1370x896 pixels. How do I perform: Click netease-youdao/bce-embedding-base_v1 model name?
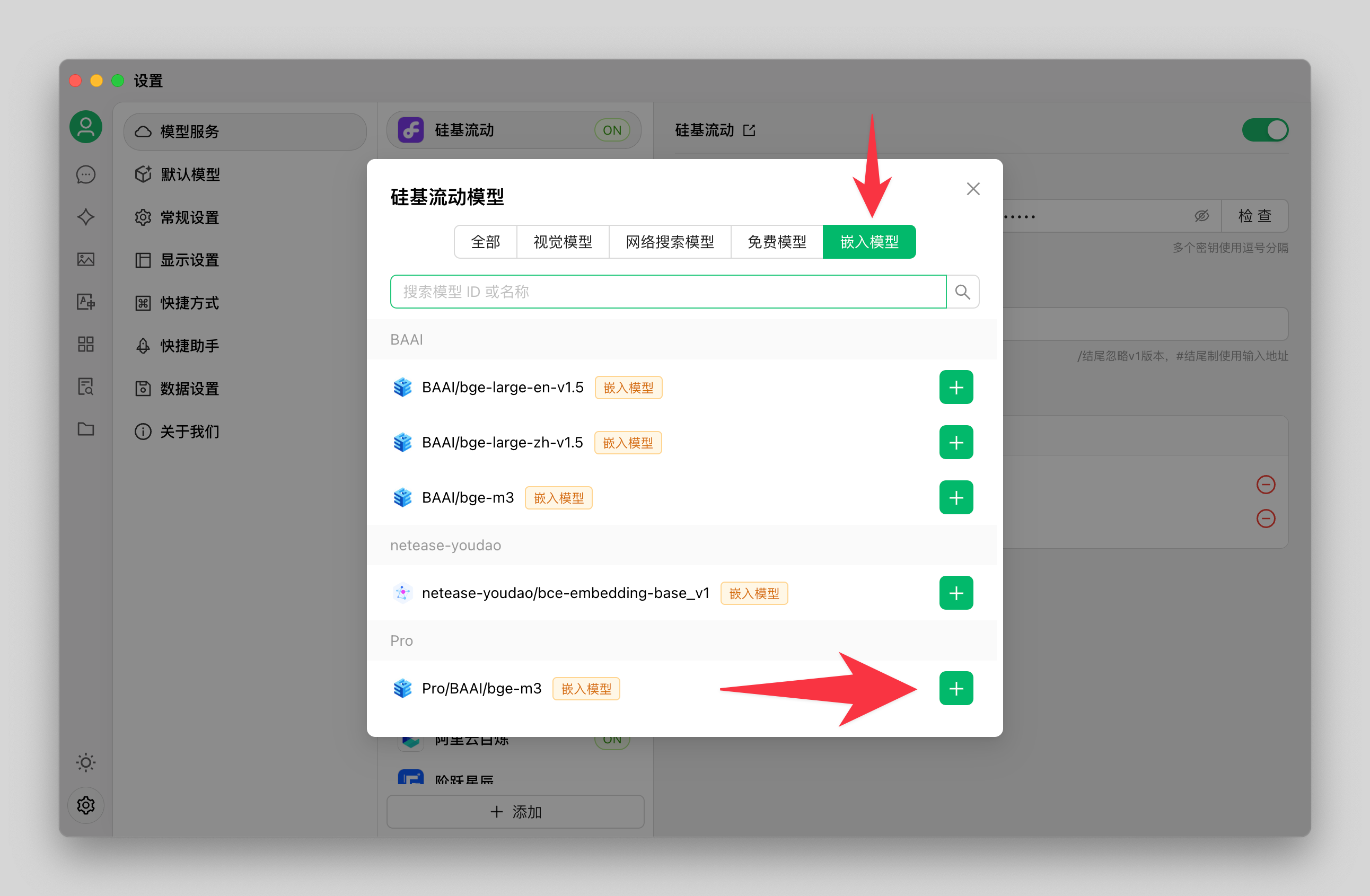pyautogui.click(x=565, y=593)
